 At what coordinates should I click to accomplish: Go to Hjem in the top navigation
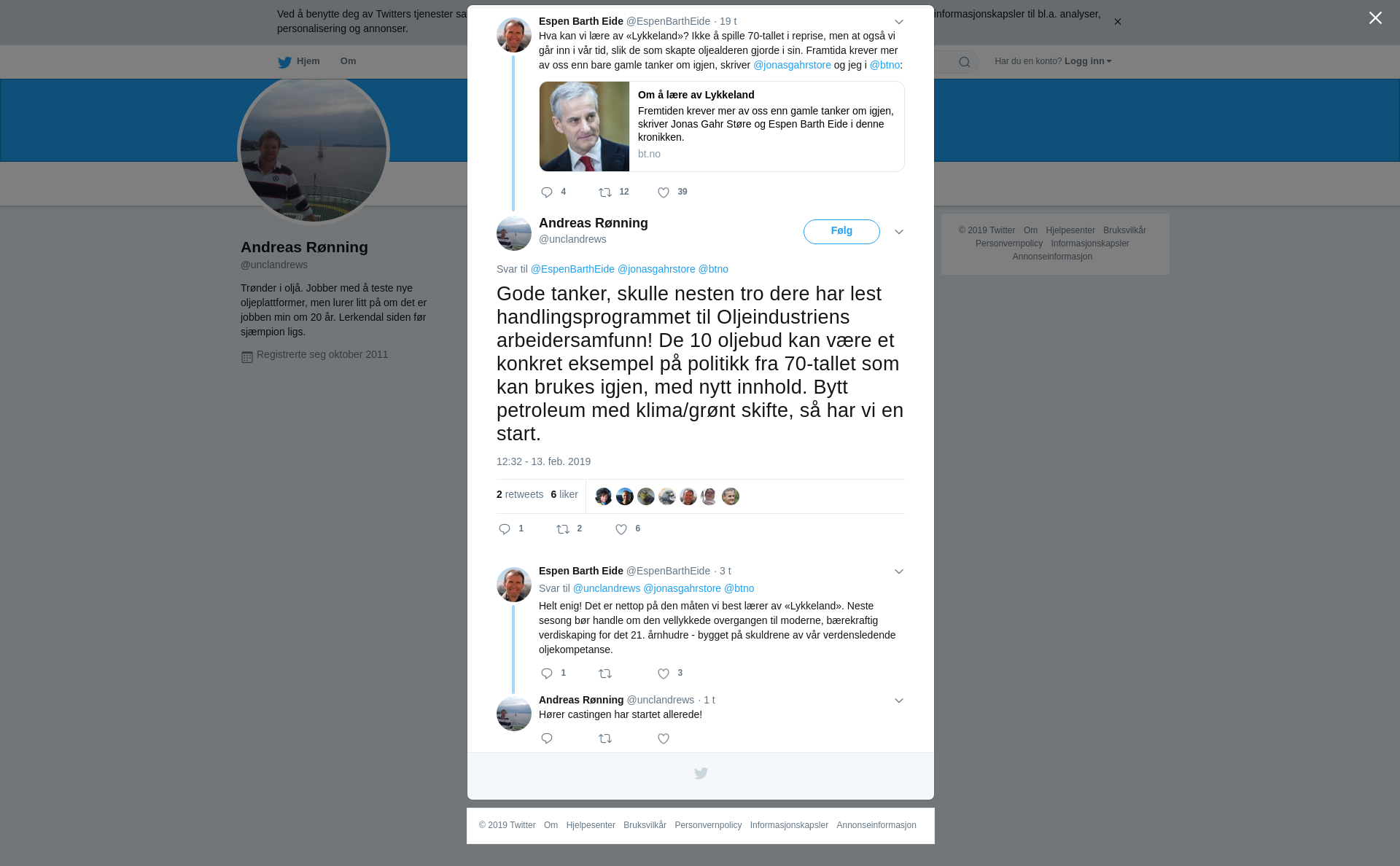click(x=299, y=61)
